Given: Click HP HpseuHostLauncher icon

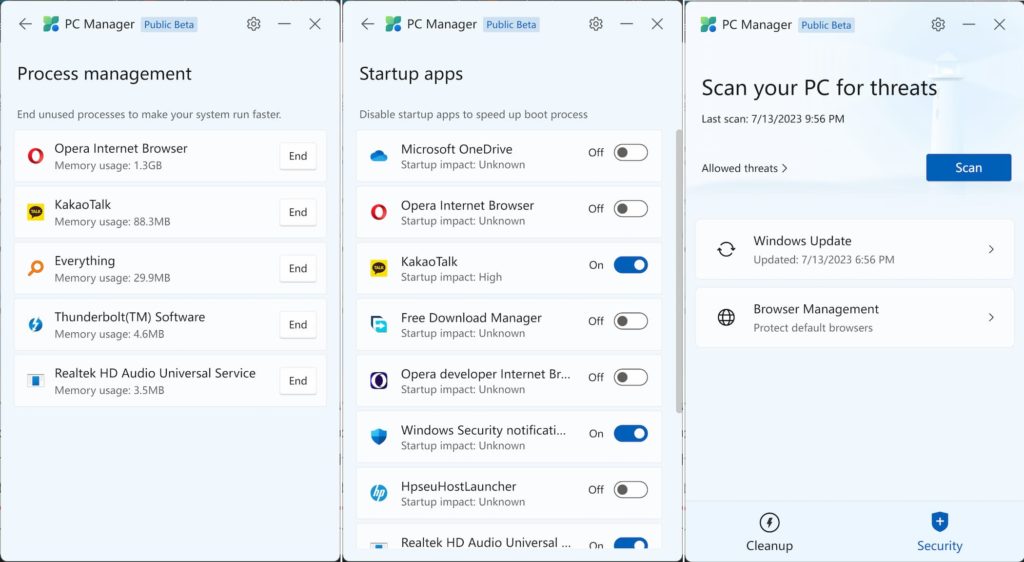Looking at the screenshot, I should click(x=379, y=493).
